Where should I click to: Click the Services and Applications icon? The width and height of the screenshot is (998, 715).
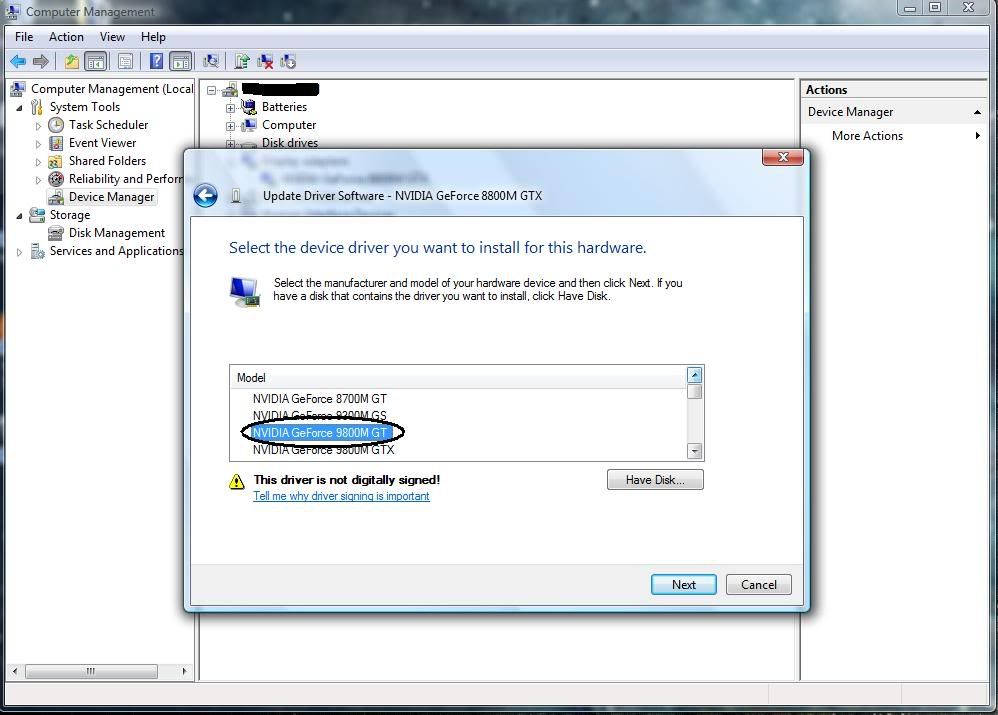pyautogui.click(x=37, y=251)
